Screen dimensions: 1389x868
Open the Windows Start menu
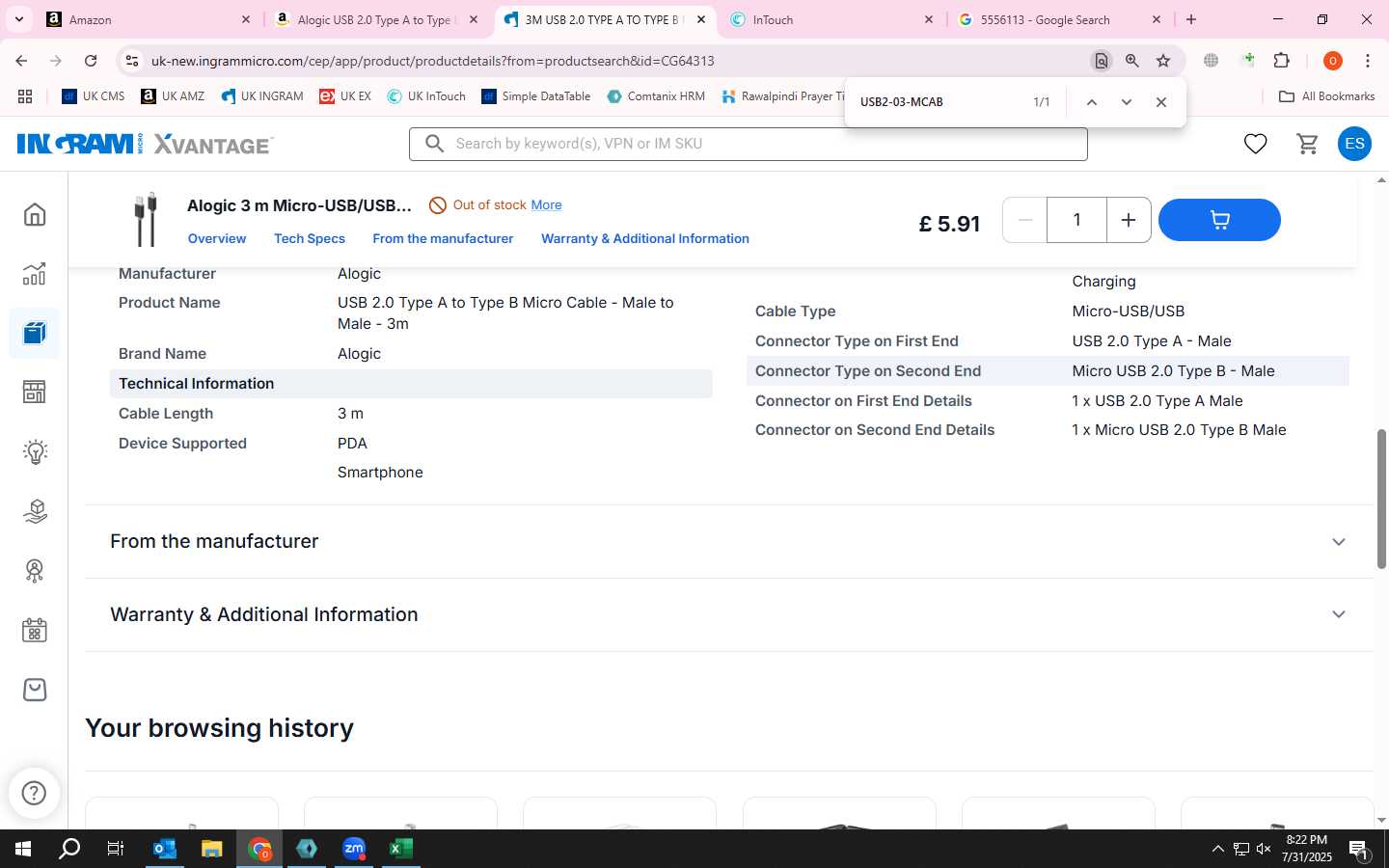23,849
